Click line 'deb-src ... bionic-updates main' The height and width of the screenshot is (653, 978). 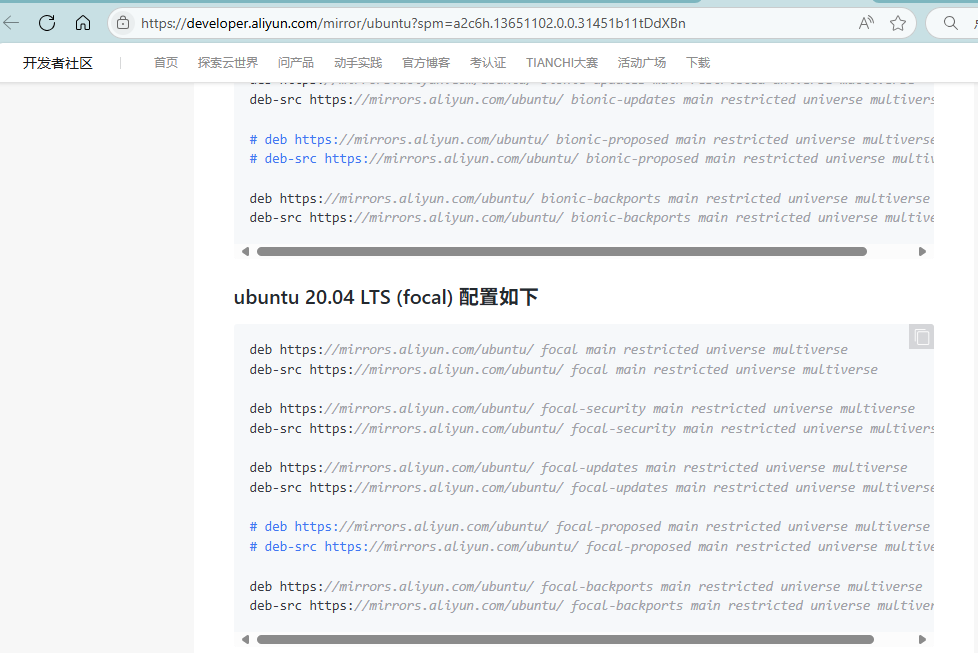point(591,99)
